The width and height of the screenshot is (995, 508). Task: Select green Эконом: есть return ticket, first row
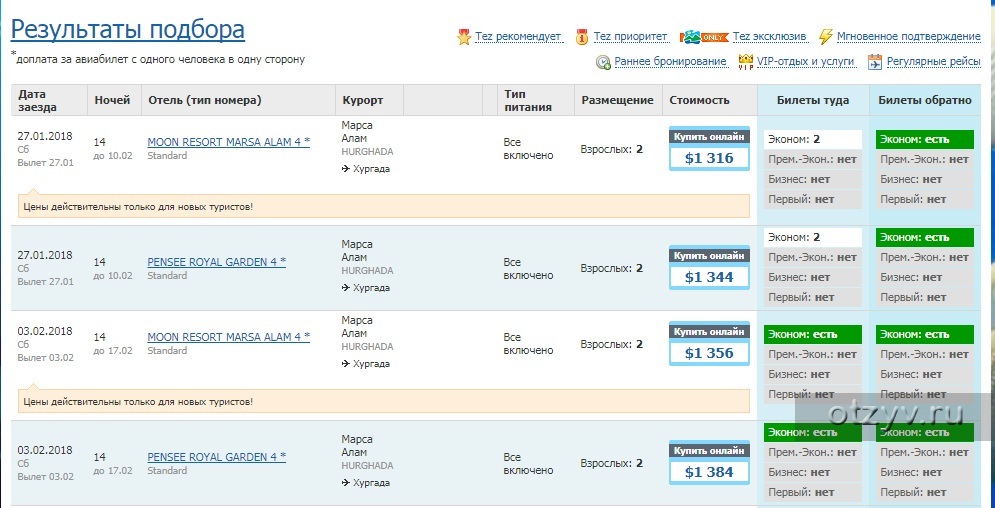924,139
